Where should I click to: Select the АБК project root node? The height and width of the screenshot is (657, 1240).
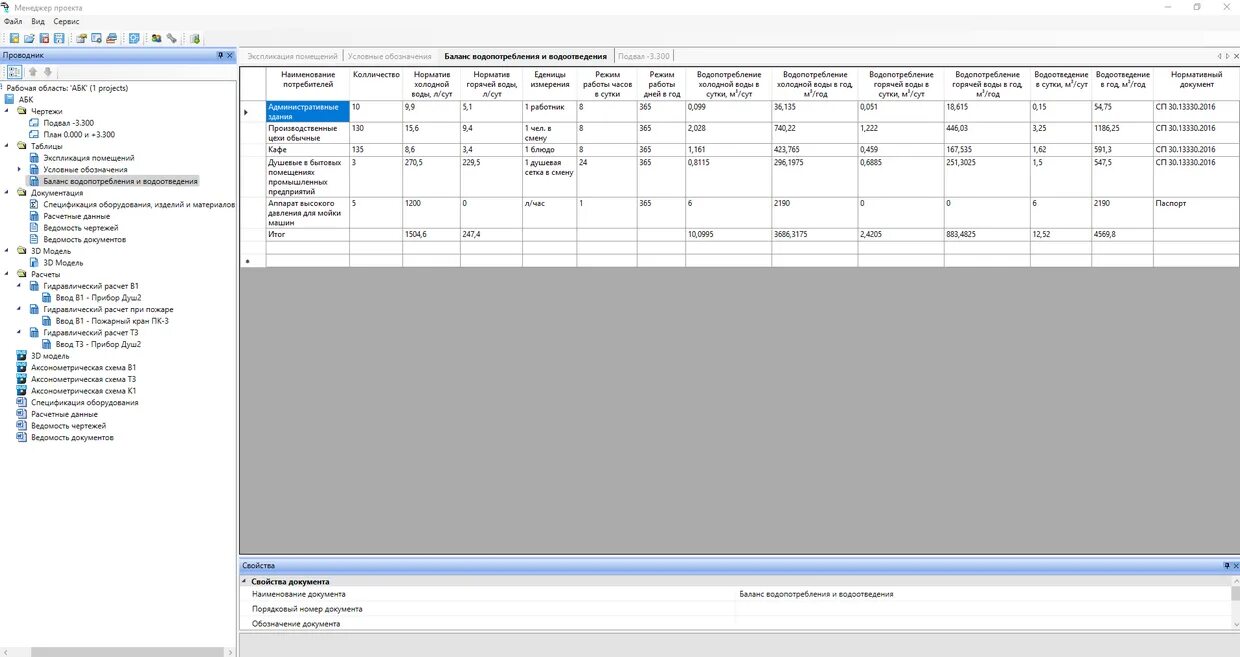pyautogui.click(x=26, y=99)
